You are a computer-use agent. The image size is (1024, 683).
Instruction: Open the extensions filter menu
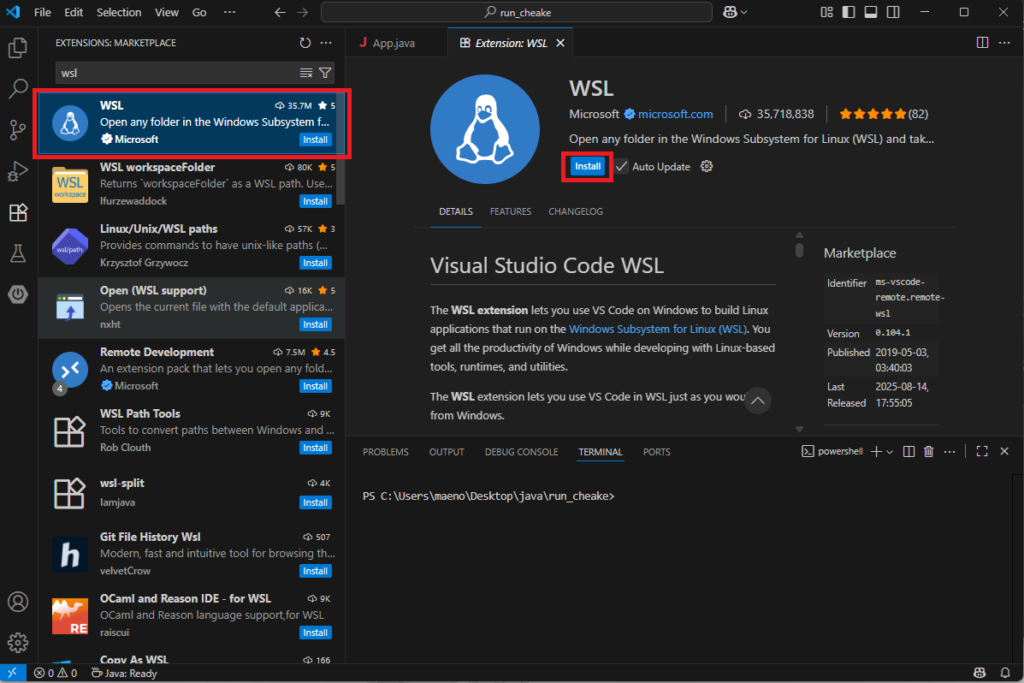point(325,73)
